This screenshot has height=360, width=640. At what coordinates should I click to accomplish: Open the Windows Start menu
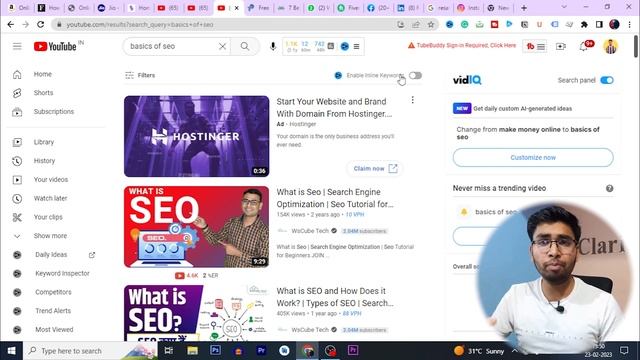[x=11, y=351]
